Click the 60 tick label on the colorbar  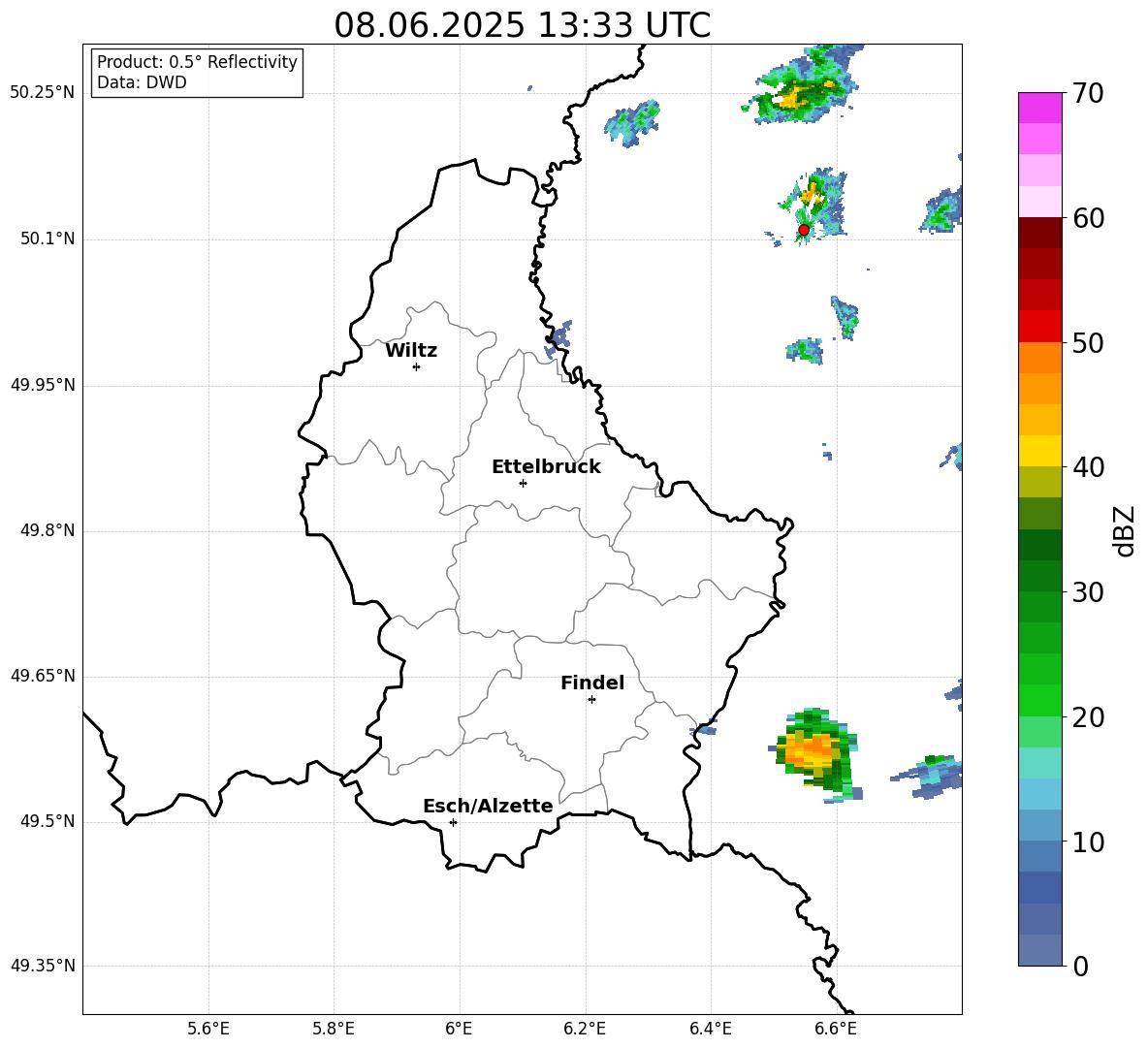point(1088,217)
